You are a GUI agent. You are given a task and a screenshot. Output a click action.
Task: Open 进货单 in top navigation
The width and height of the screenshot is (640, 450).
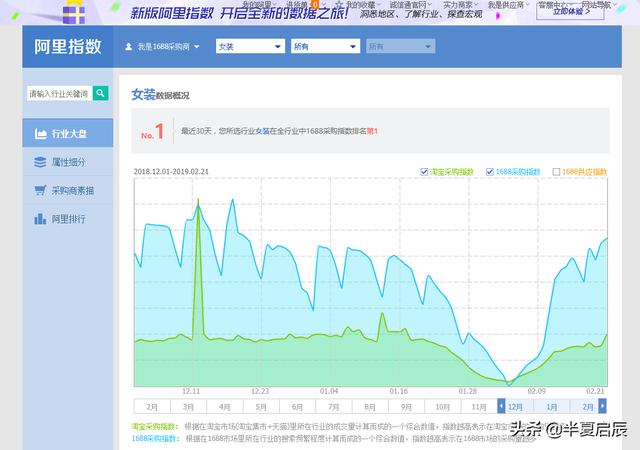tap(297, 4)
